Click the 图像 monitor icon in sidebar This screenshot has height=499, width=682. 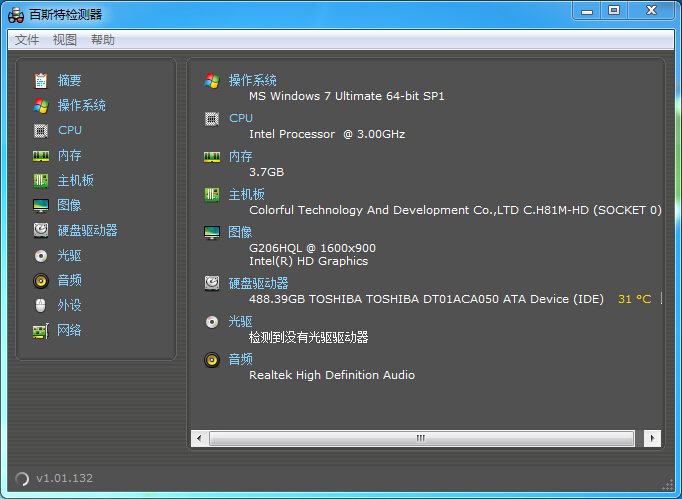pyautogui.click(x=41, y=206)
